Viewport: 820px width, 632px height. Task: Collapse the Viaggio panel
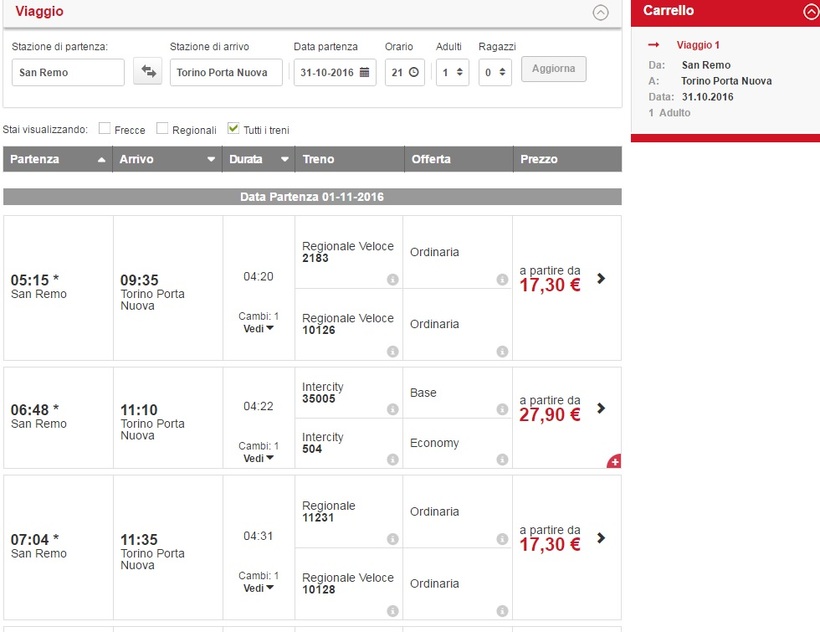(x=600, y=13)
